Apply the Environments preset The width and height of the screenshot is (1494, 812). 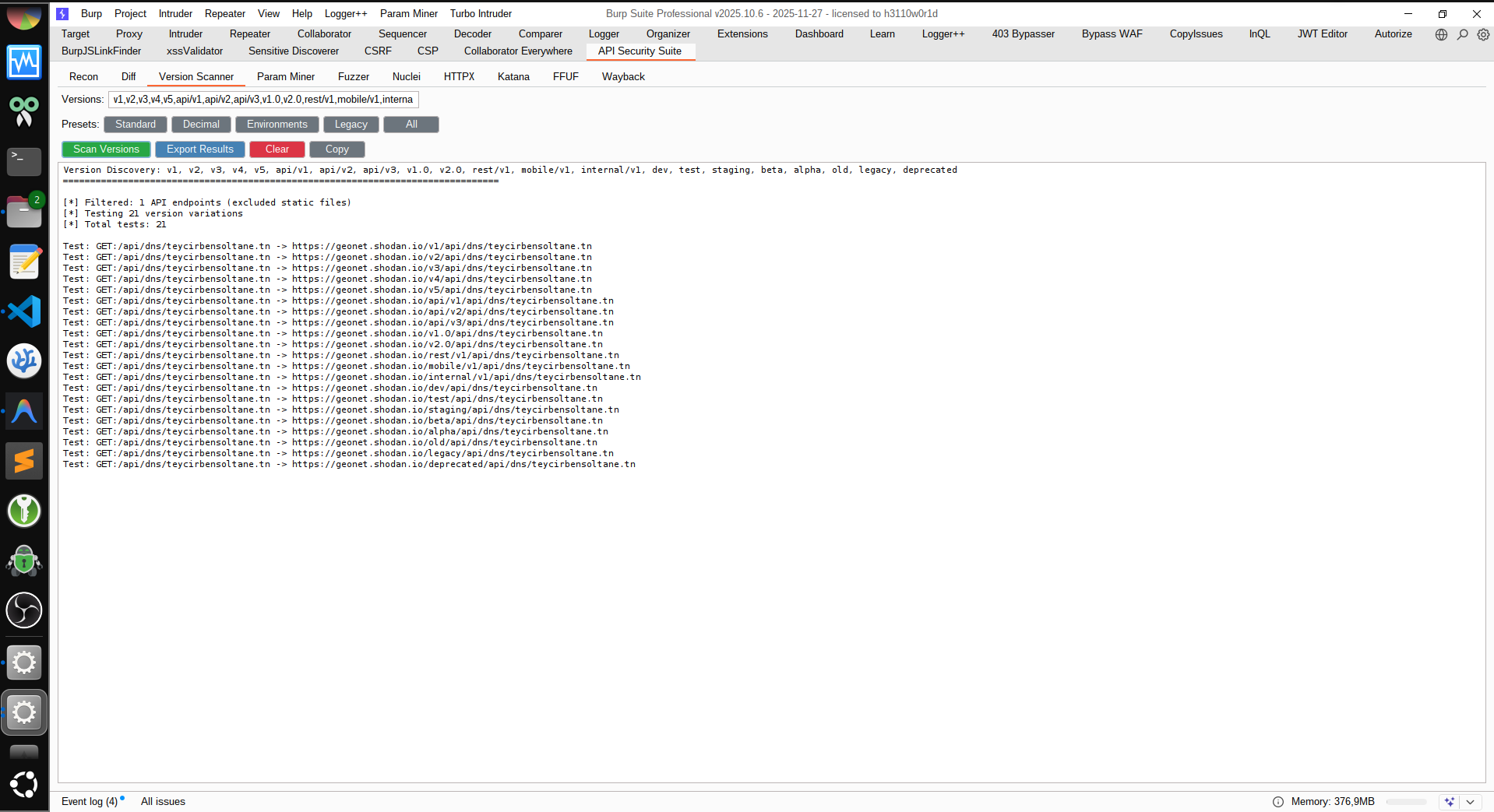(277, 125)
